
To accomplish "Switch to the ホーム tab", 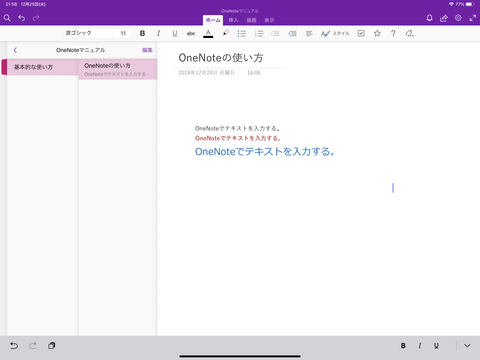I will 213,20.
